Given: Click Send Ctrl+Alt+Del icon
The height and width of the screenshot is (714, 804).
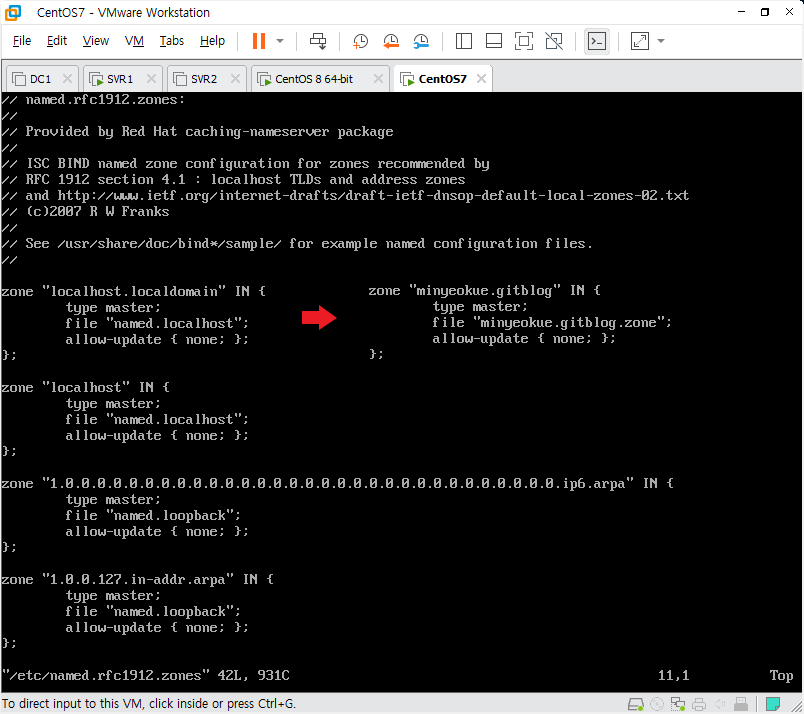Looking at the screenshot, I should (x=318, y=41).
